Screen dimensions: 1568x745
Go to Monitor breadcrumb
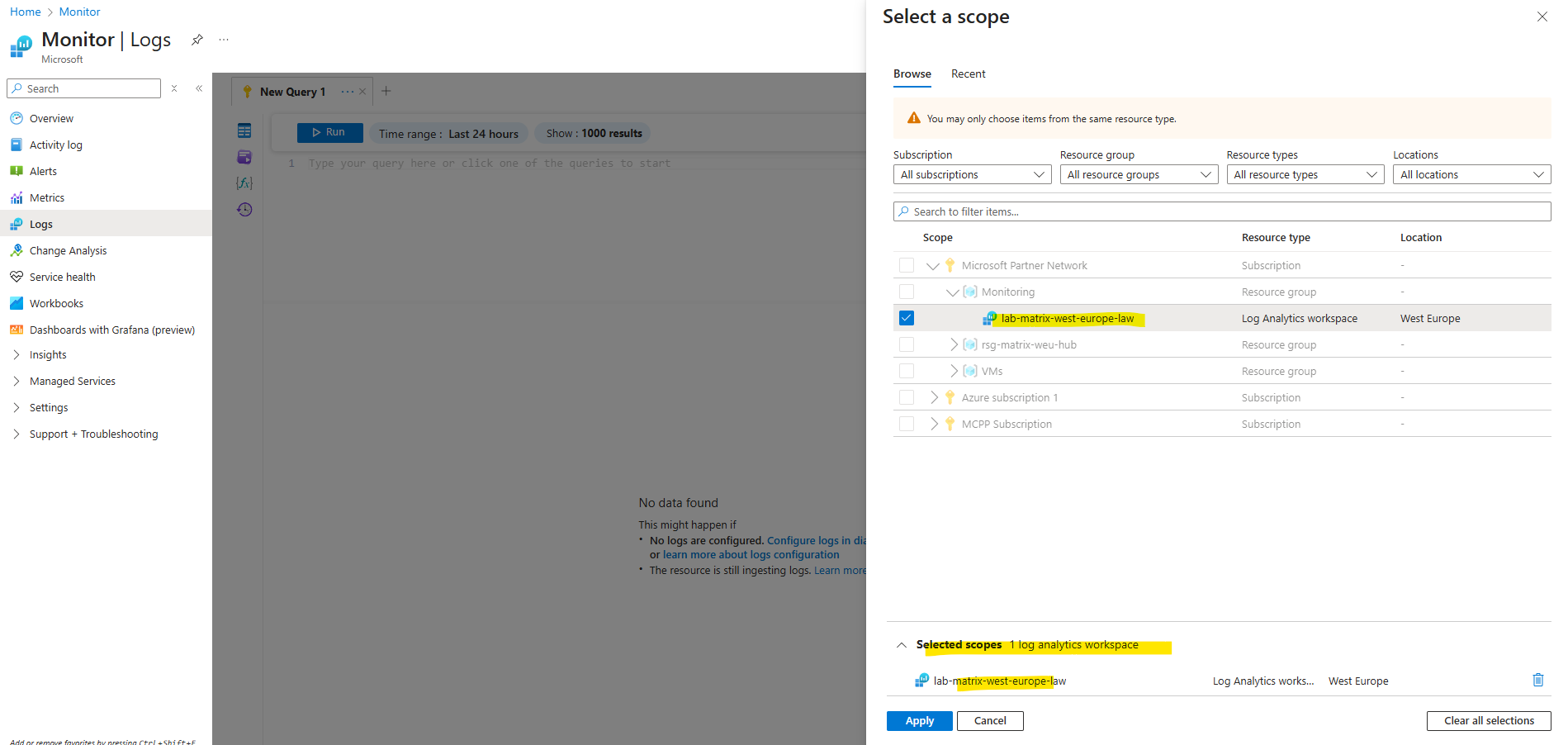(x=79, y=12)
